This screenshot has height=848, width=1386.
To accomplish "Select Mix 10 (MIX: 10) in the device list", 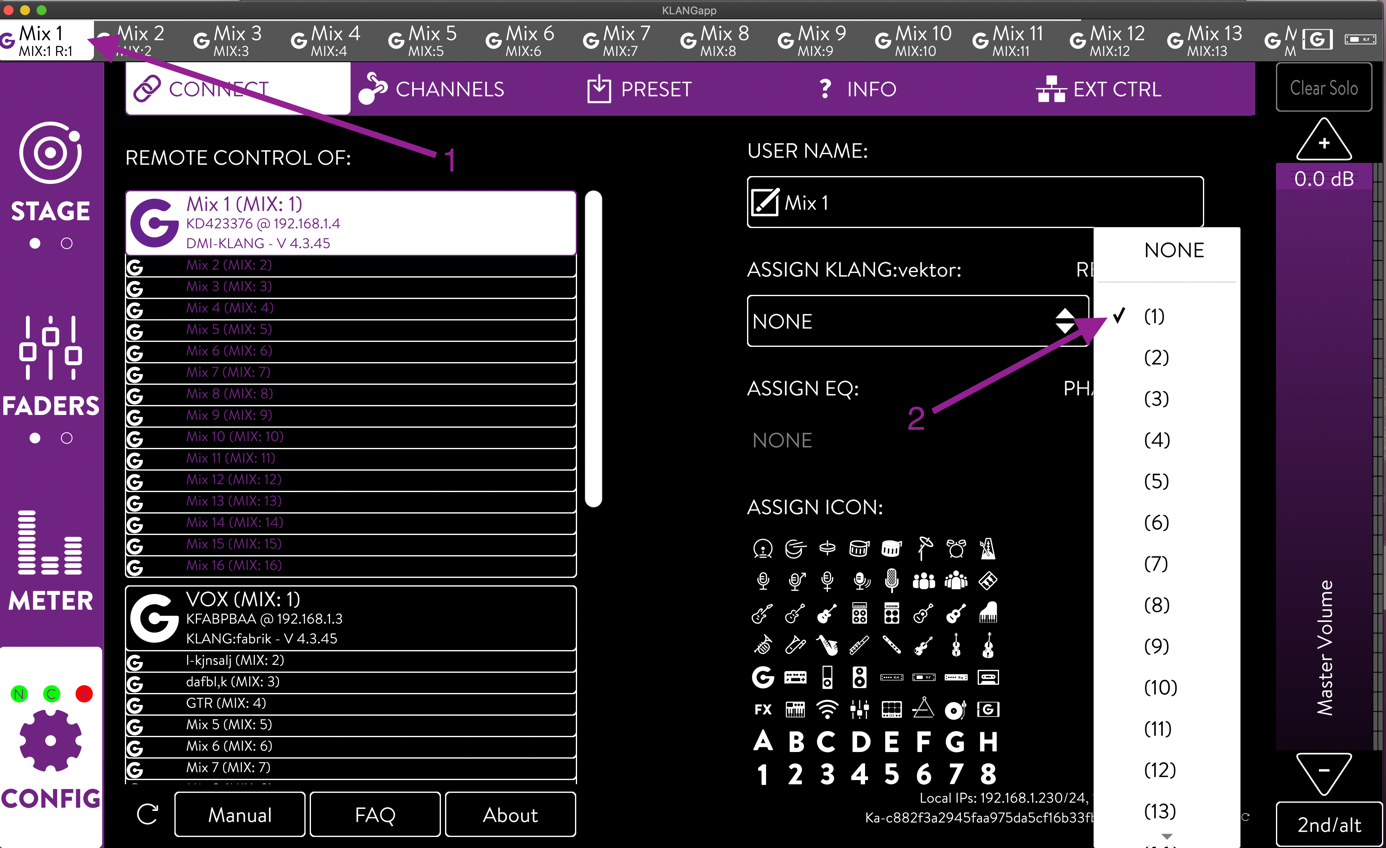I will [x=351, y=437].
